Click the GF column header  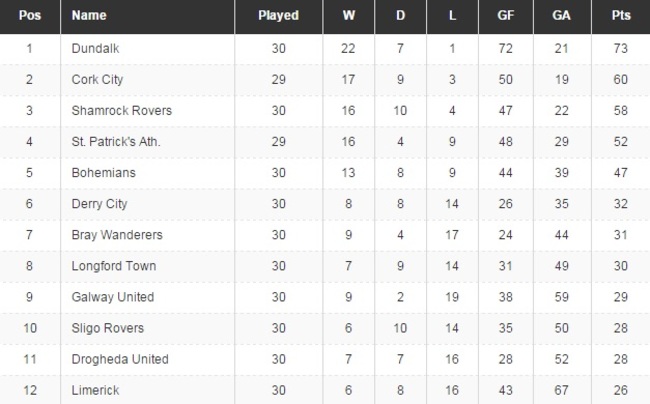point(506,16)
